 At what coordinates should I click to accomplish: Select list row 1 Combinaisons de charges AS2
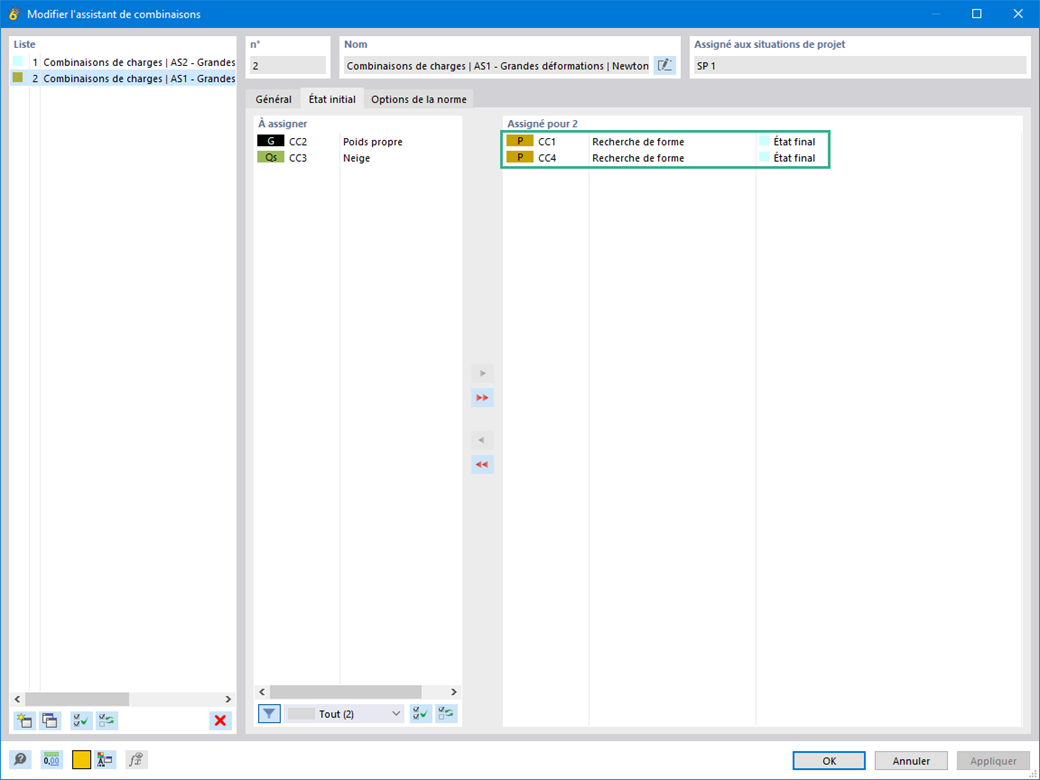click(x=123, y=62)
